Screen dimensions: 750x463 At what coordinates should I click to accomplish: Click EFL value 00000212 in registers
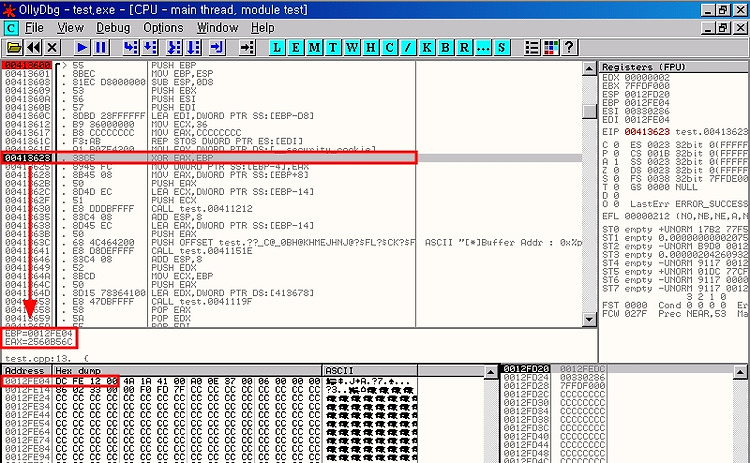click(647, 216)
